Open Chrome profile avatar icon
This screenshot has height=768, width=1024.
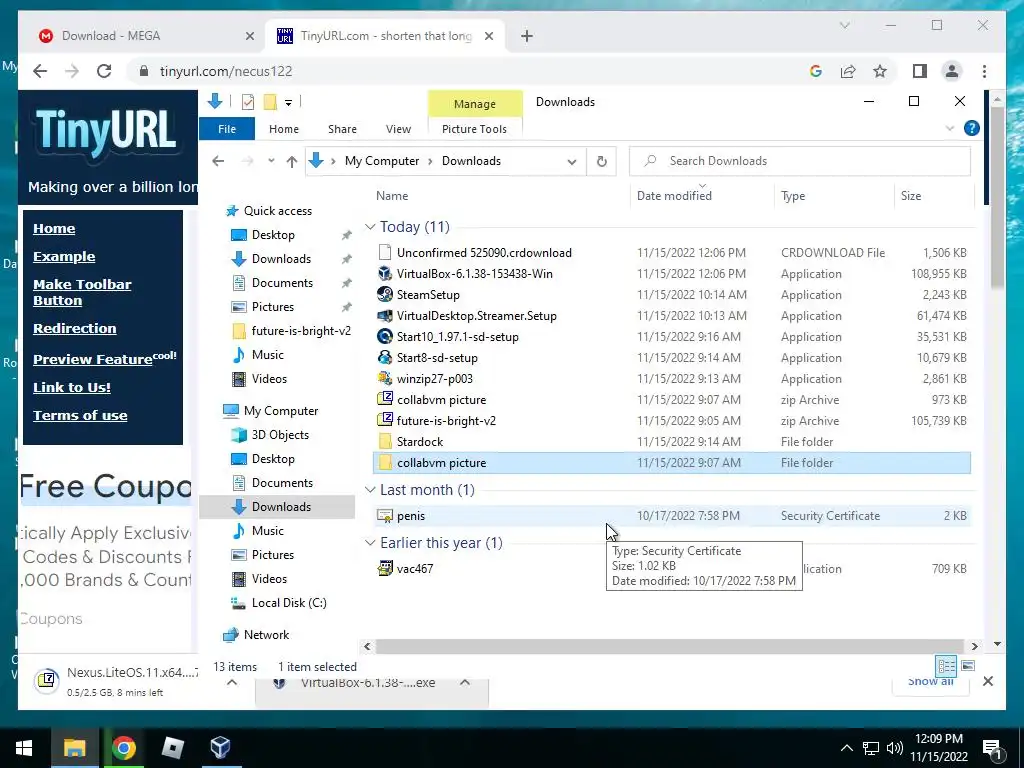(x=952, y=71)
